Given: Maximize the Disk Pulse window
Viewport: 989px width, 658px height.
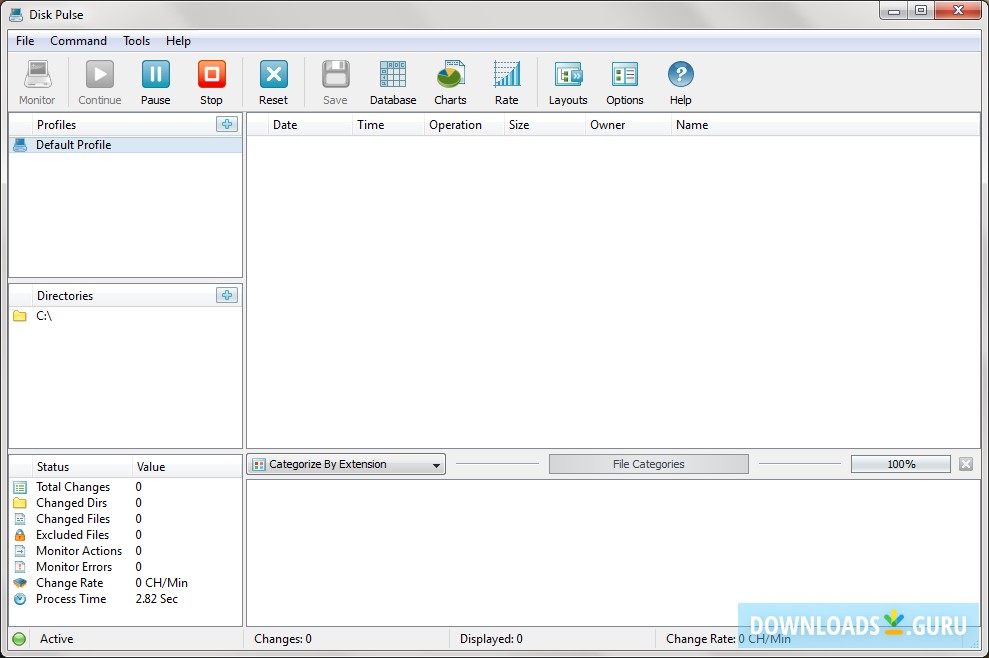Looking at the screenshot, I should (x=921, y=10).
